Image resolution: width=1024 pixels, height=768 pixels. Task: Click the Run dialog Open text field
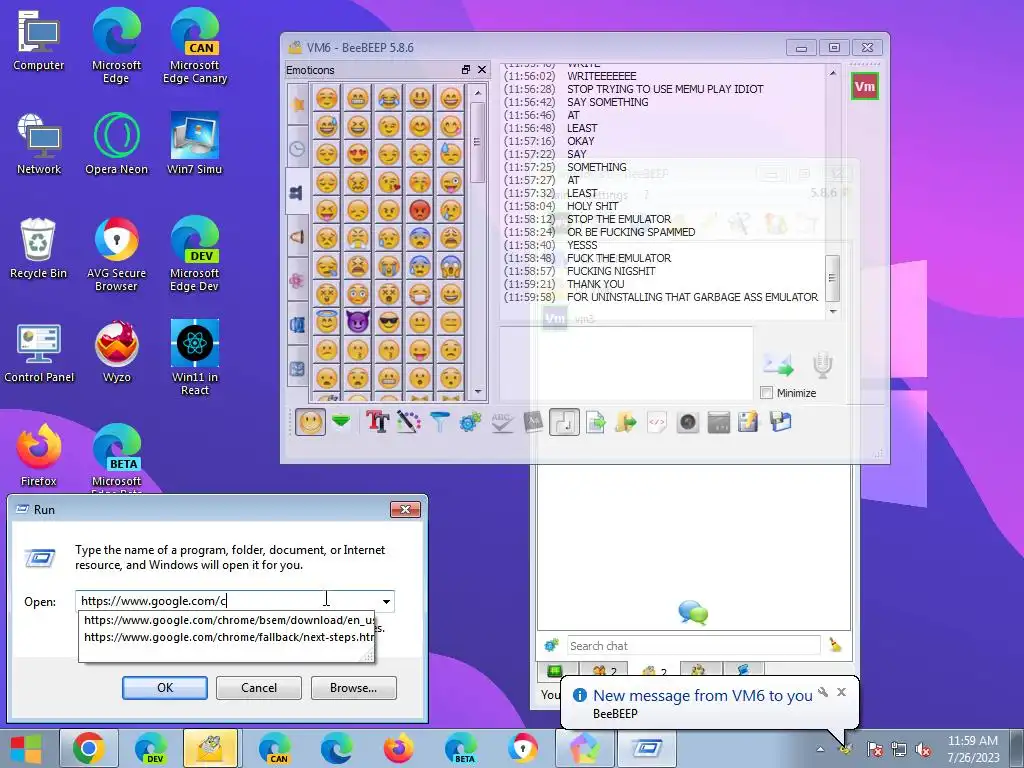(227, 601)
